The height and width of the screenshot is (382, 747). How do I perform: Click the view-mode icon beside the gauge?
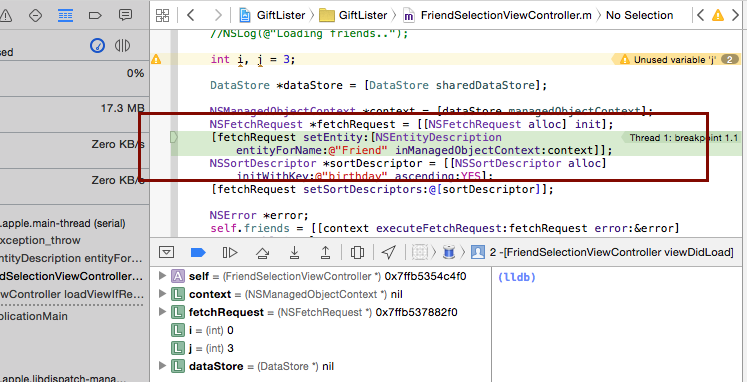(122, 46)
